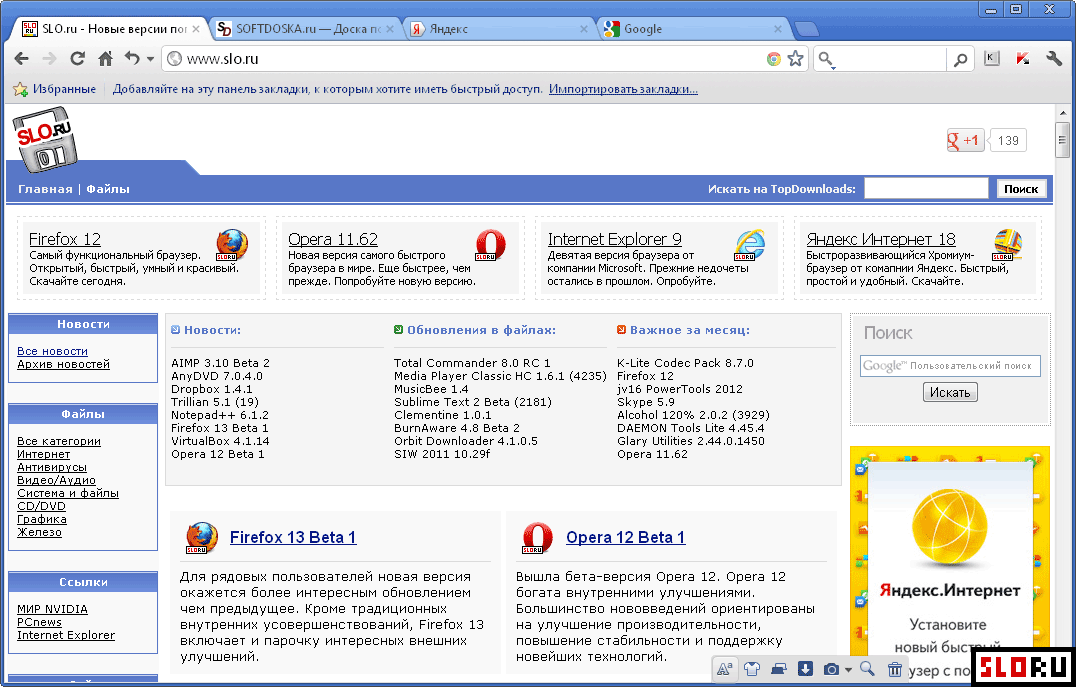The width and height of the screenshot is (1076, 687).
Task: Open the search engine selector dropdown
Action: pos(827,60)
